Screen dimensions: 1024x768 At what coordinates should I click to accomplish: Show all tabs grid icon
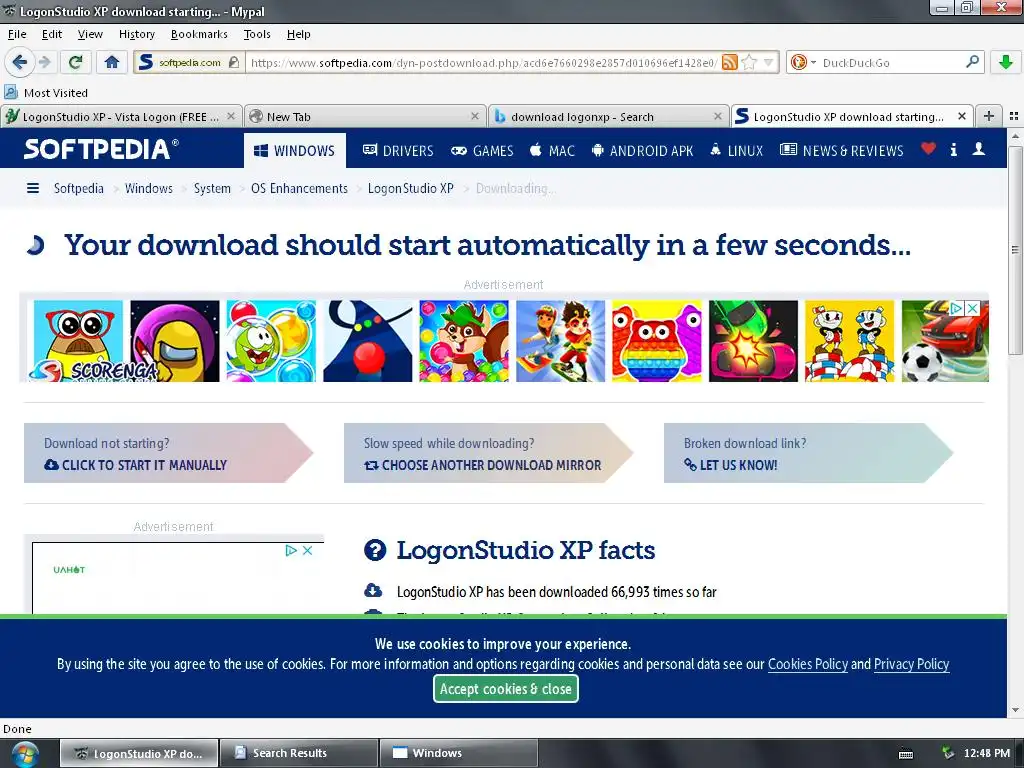[x=1014, y=116]
